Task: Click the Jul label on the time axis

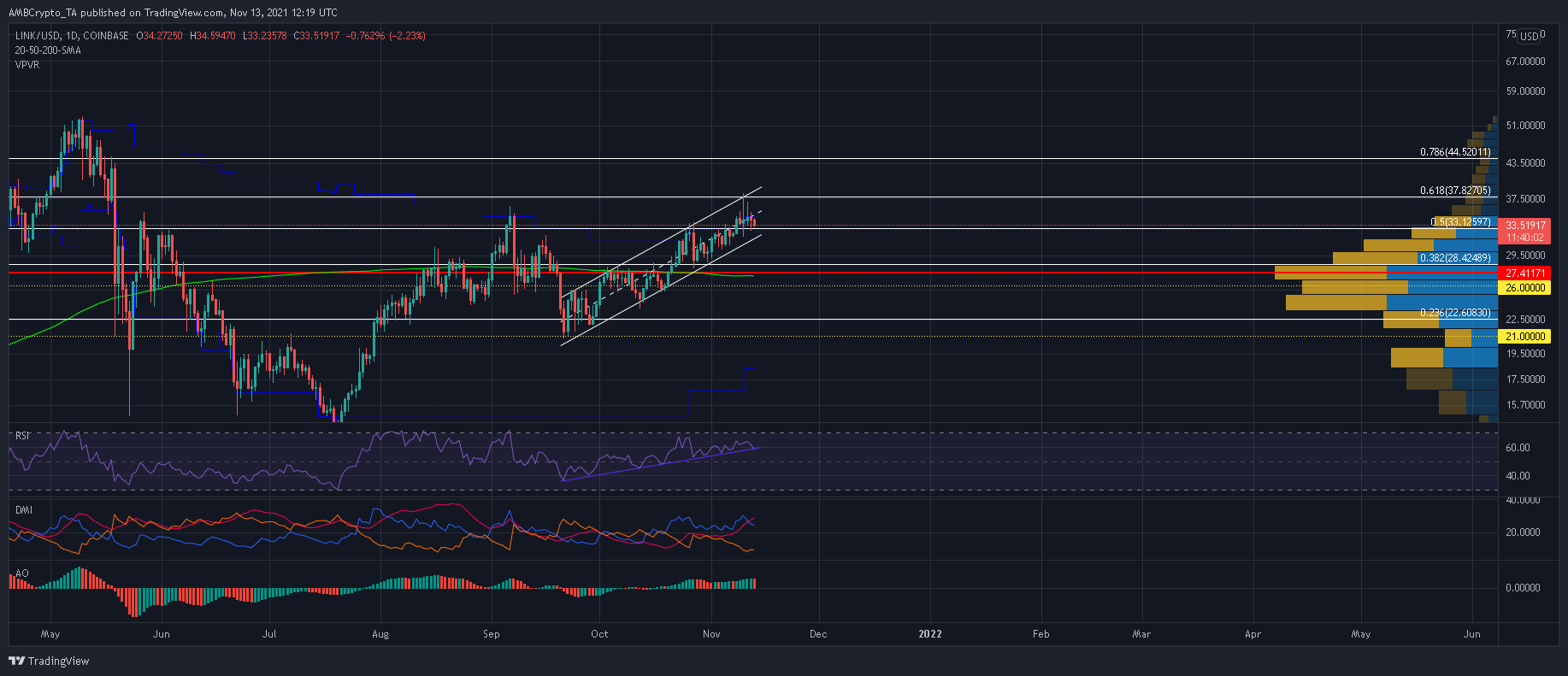Action: point(269,634)
